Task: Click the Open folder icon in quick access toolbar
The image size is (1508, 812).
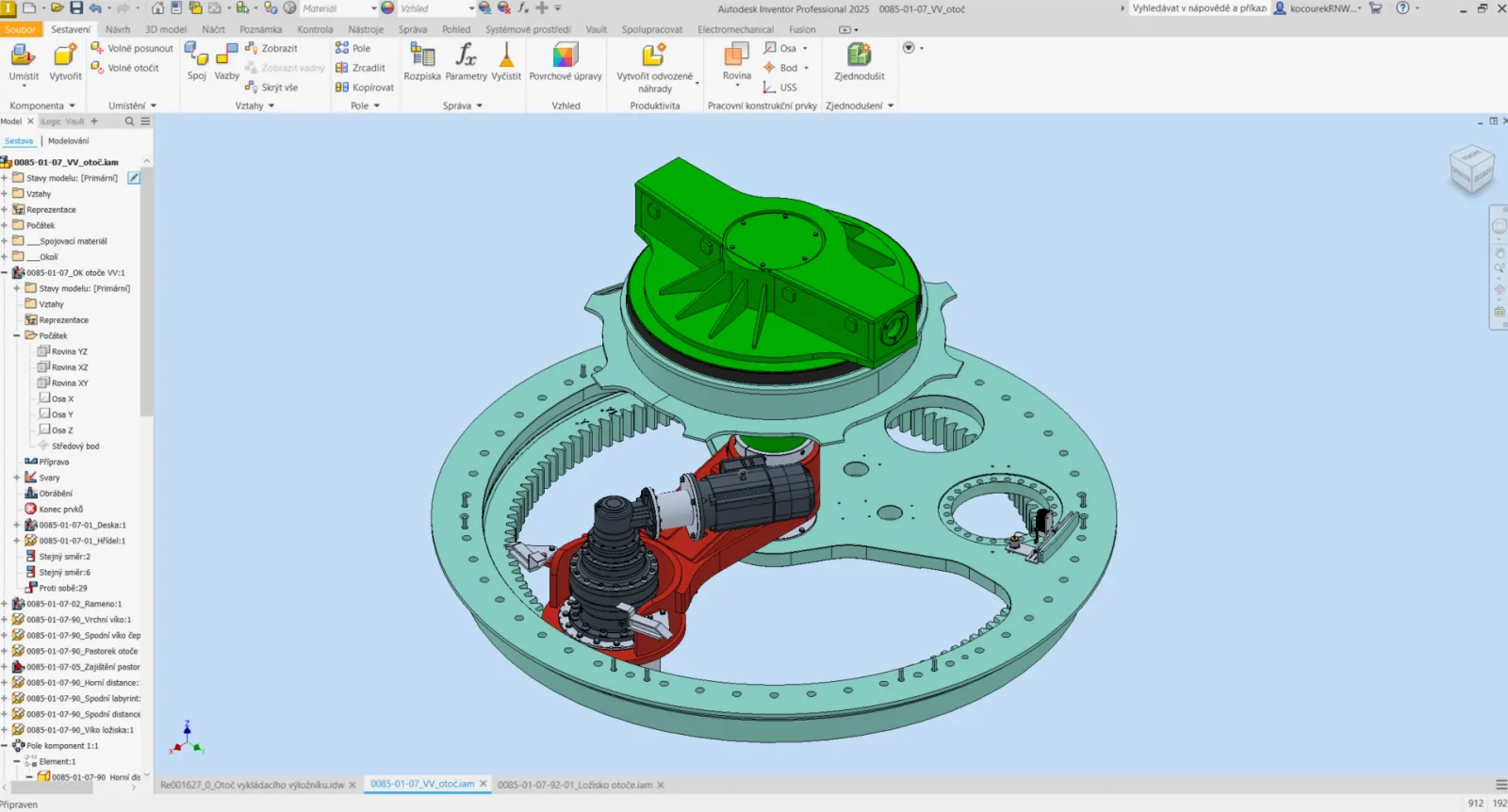Action: coord(57,8)
